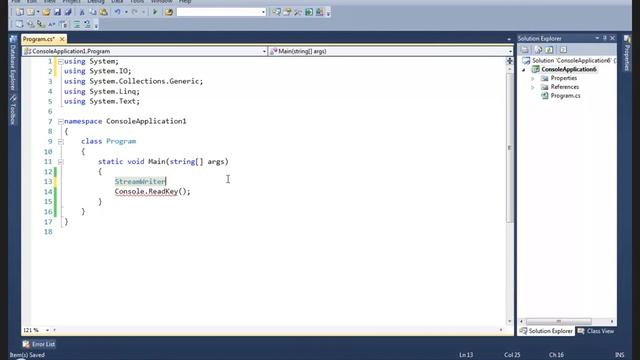Screen dimensions: 640x360
Task: Switch to the Class View tab
Action: pyautogui.click(x=596, y=331)
